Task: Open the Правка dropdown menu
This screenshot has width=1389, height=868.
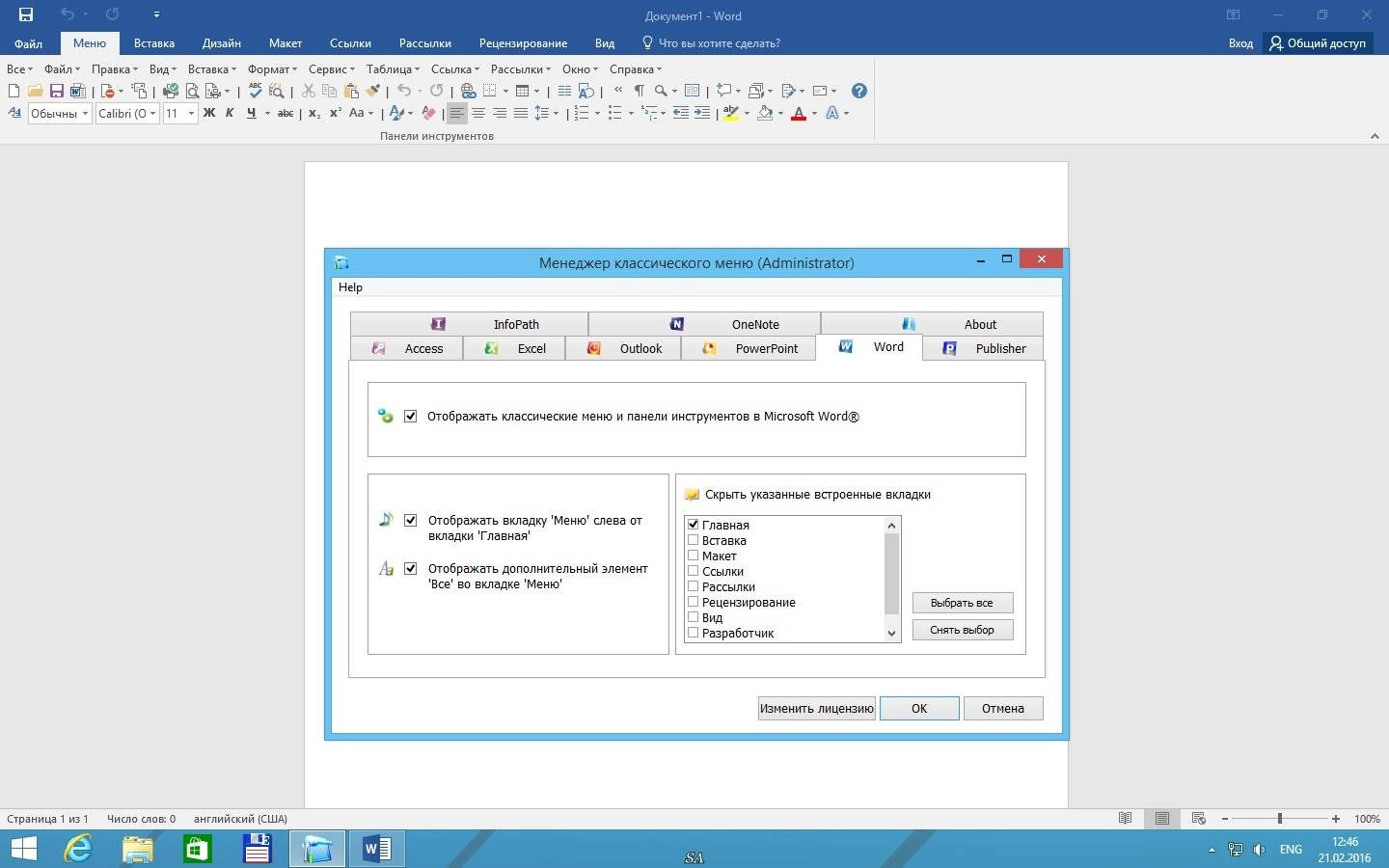Action: pos(114,69)
